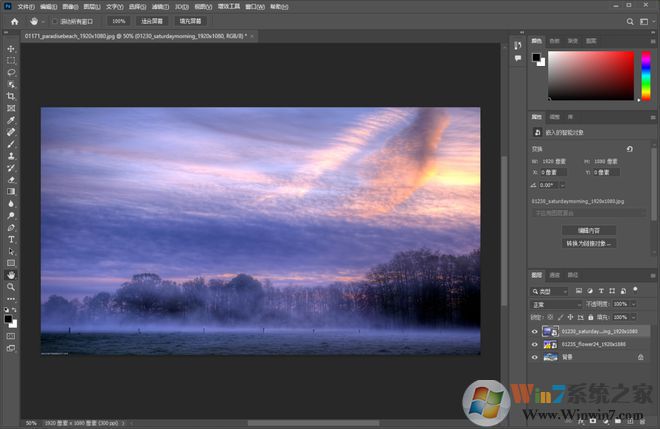Click the vertical hue slider in color panel

[x=645, y=73]
